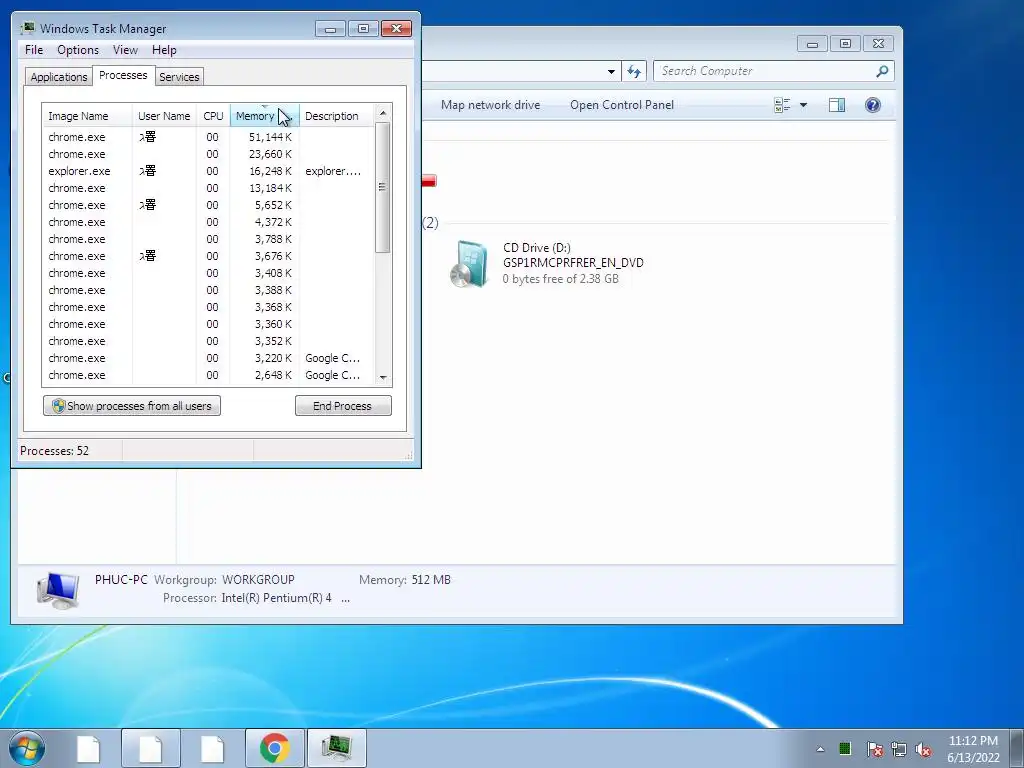The width and height of the screenshot is (1024, 768).
Task: Open the View options dropdown arrow in Explorer
Action: click(x=803, y=105)
